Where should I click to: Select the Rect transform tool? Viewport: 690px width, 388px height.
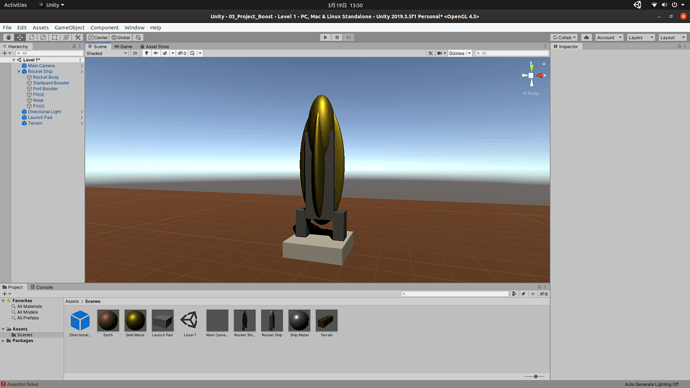(x=55, y=37)
